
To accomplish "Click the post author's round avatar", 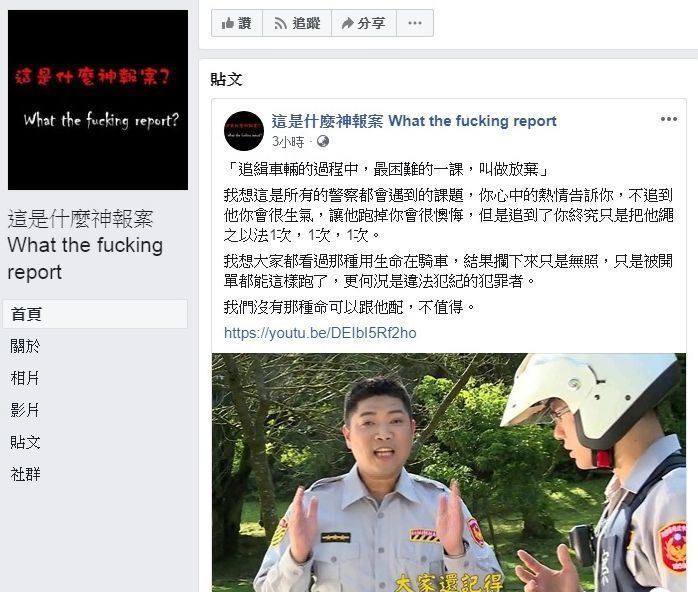I will (243, 131).
